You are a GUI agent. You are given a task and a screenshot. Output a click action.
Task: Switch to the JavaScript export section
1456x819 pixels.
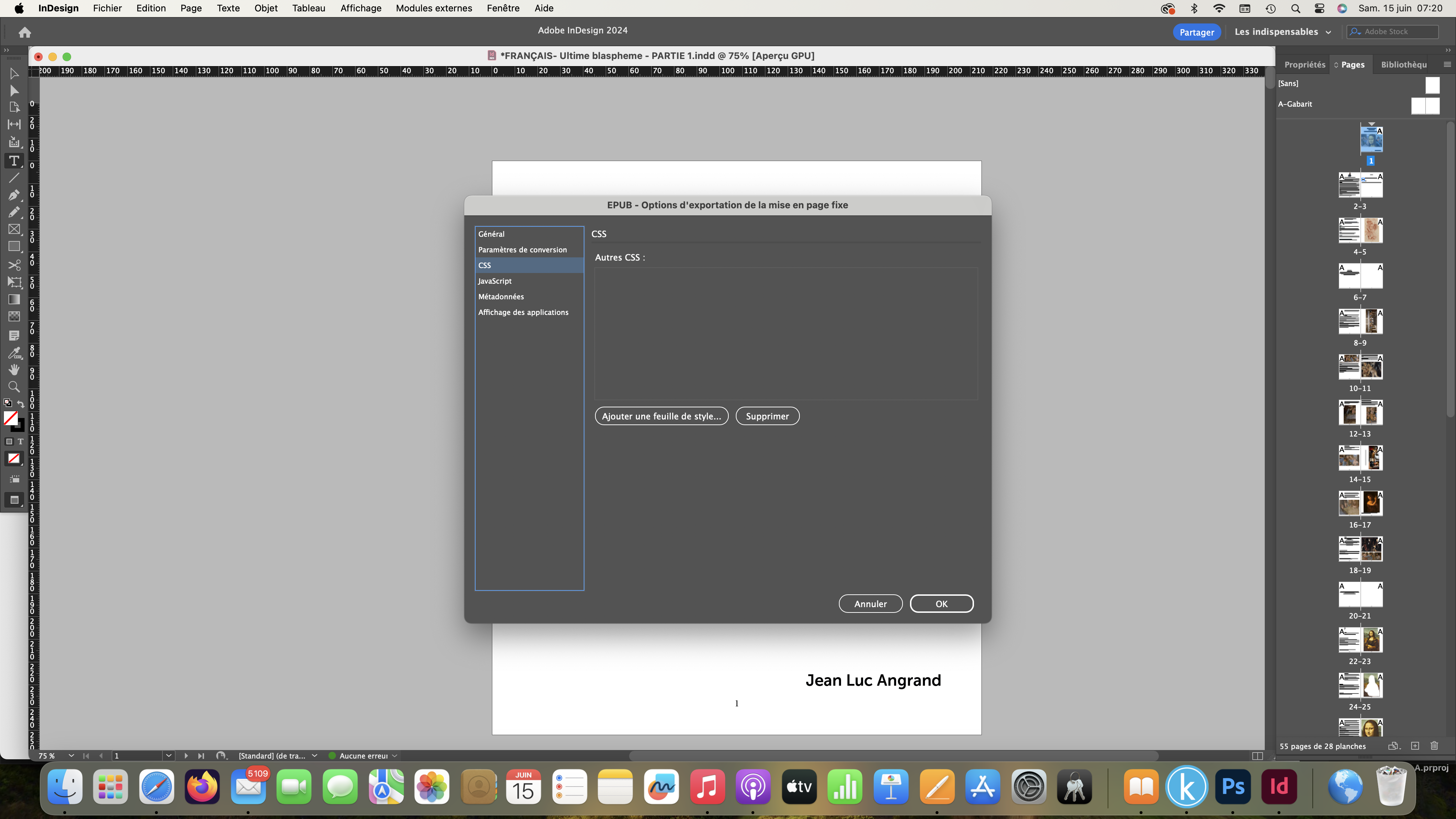494,281
